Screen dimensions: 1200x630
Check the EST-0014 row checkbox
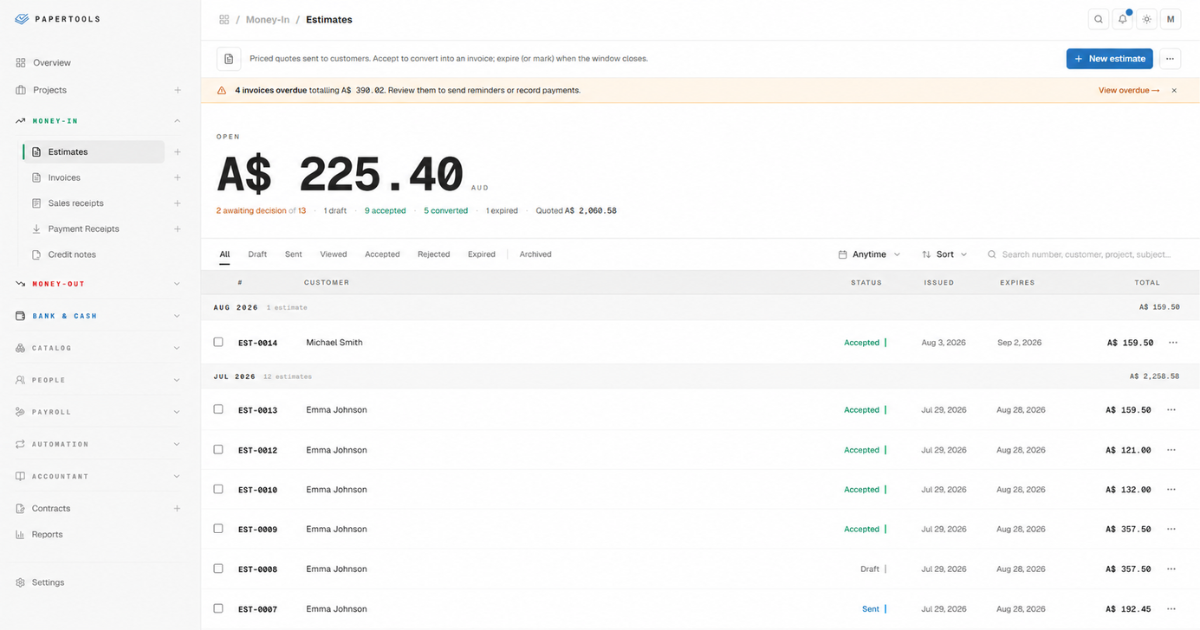[218, 342]
